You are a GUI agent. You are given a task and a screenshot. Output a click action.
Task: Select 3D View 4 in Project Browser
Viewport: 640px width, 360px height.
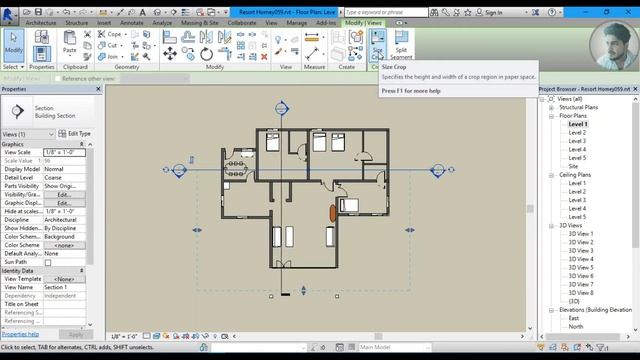[x=581, y=259]
